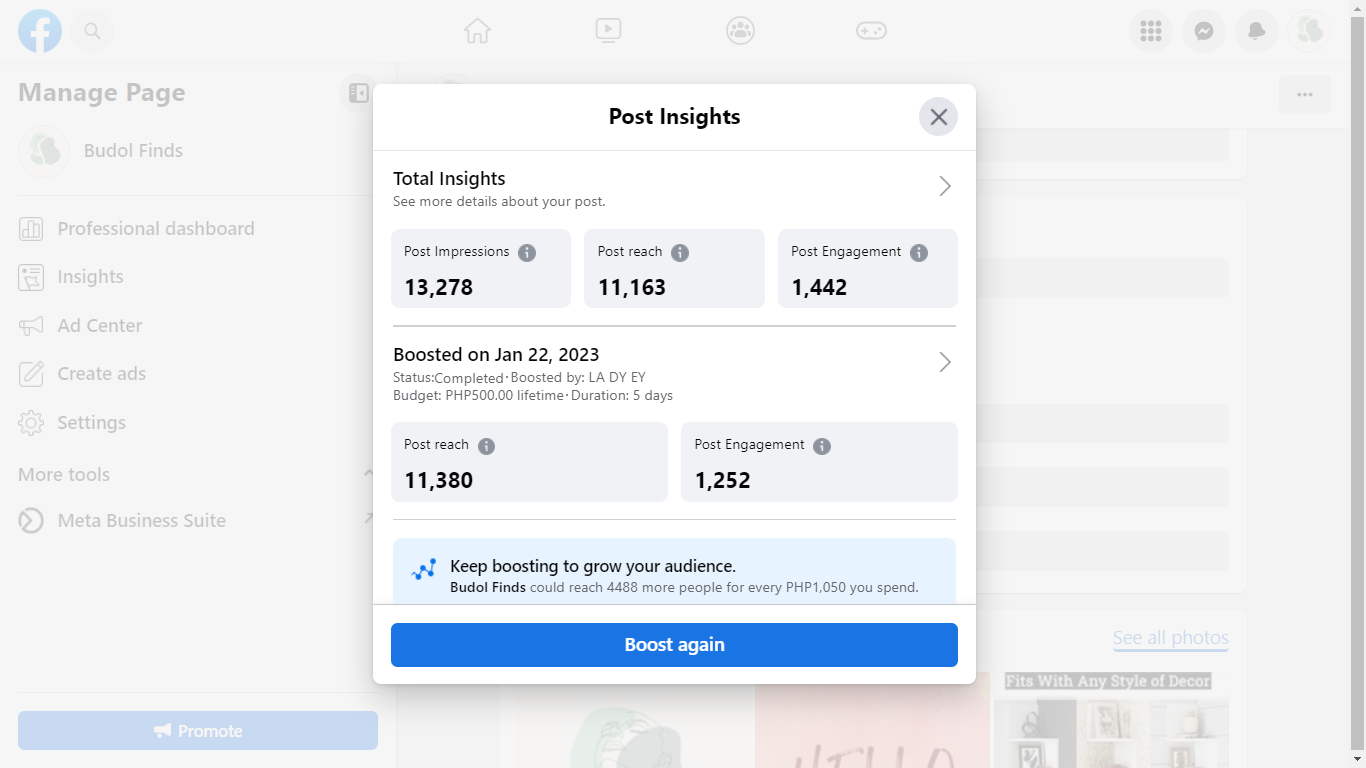Viewport: 1366px width, 768px height.
Task: Open the notifications bell
Action: tap(1256, 31)
